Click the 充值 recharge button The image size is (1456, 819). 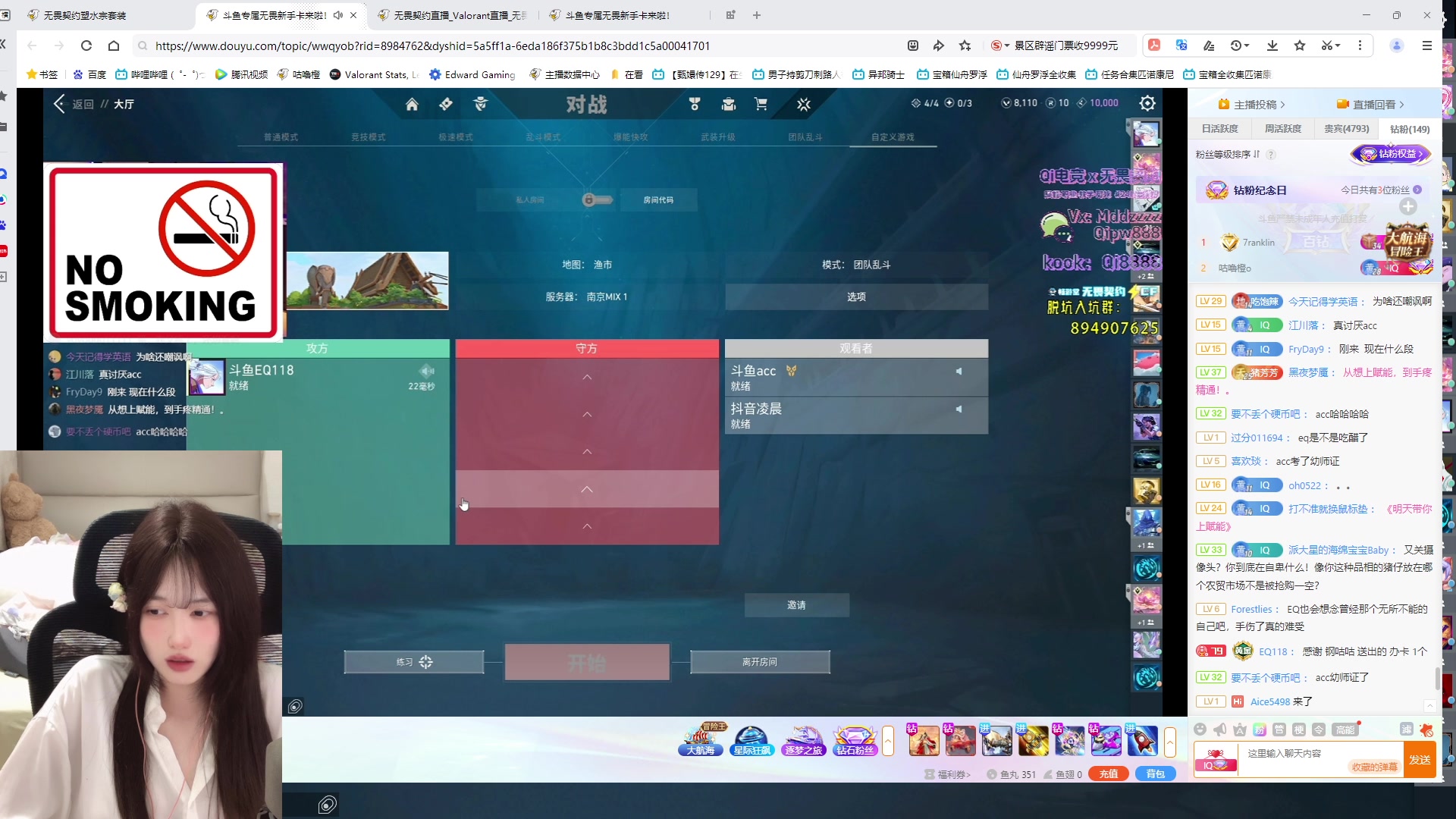1109,774
